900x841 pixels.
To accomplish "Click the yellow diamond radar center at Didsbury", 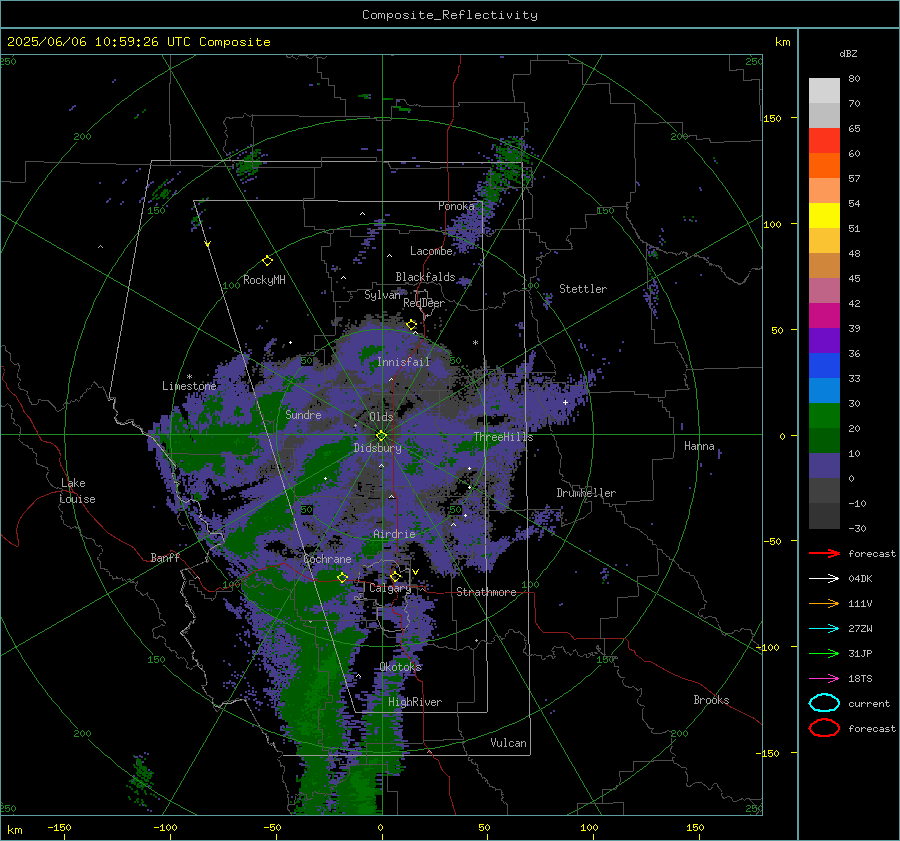I will click(x=381, y=435).
